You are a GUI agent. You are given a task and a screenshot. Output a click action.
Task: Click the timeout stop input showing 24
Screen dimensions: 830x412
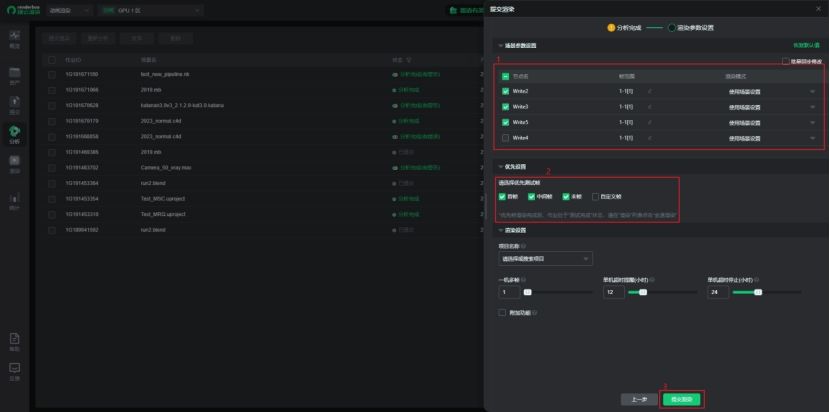pos(718,292)
